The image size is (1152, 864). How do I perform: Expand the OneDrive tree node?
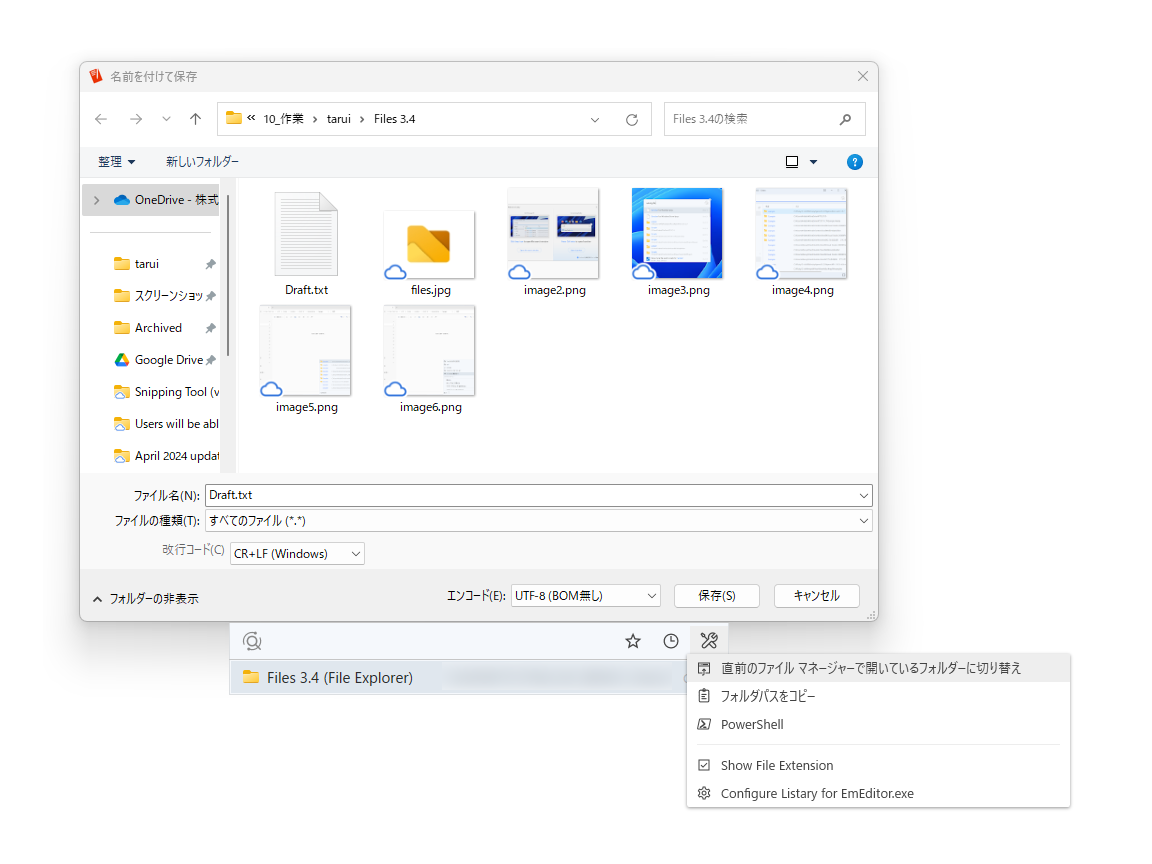click(x=97, y=200)
